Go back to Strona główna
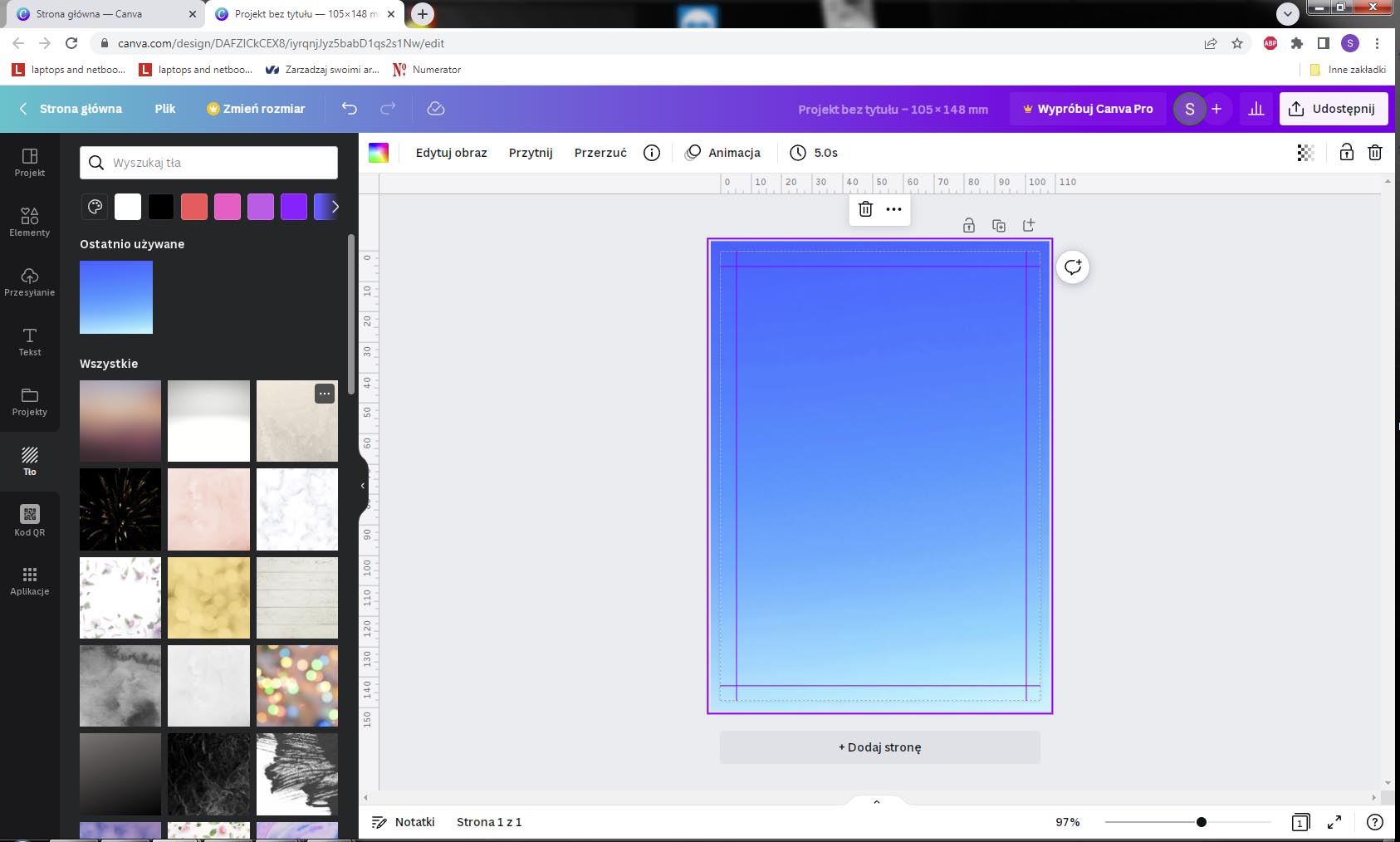Viewport: 1400px width, 842px height. (x=71, y=109)
